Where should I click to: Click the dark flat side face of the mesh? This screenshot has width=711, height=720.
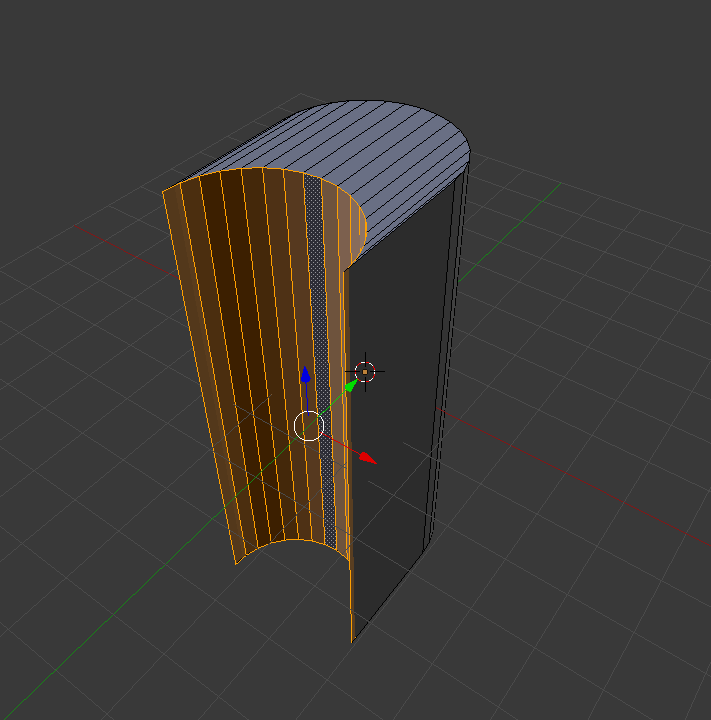[395, 390]
